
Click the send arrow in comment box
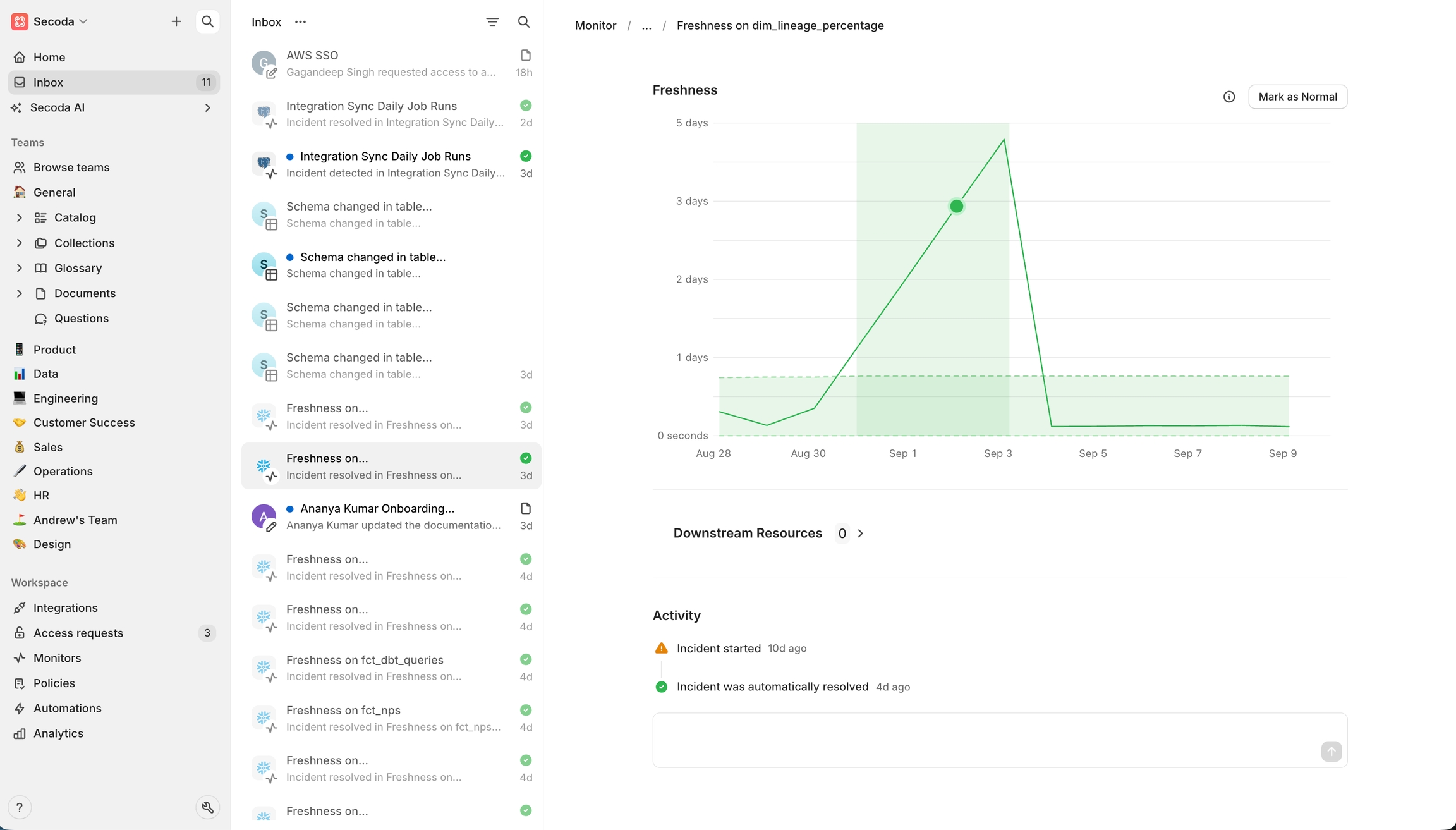pyautogui.click(x=1331, y=751)
